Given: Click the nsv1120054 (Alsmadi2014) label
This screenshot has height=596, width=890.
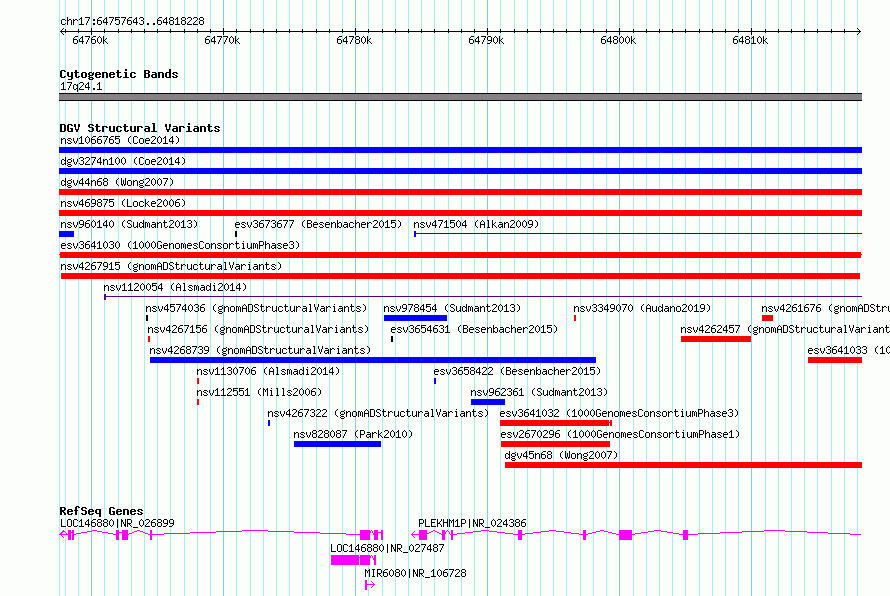Looking at the screenshot, I should (x=175, y=287).
